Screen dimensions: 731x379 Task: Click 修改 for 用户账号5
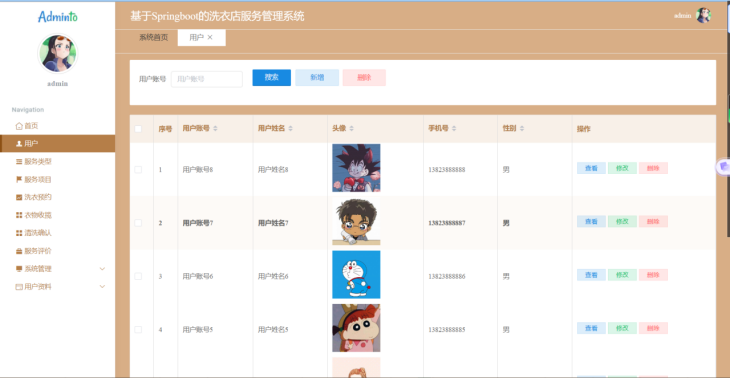pyautogui.click(x=622, y=328)
